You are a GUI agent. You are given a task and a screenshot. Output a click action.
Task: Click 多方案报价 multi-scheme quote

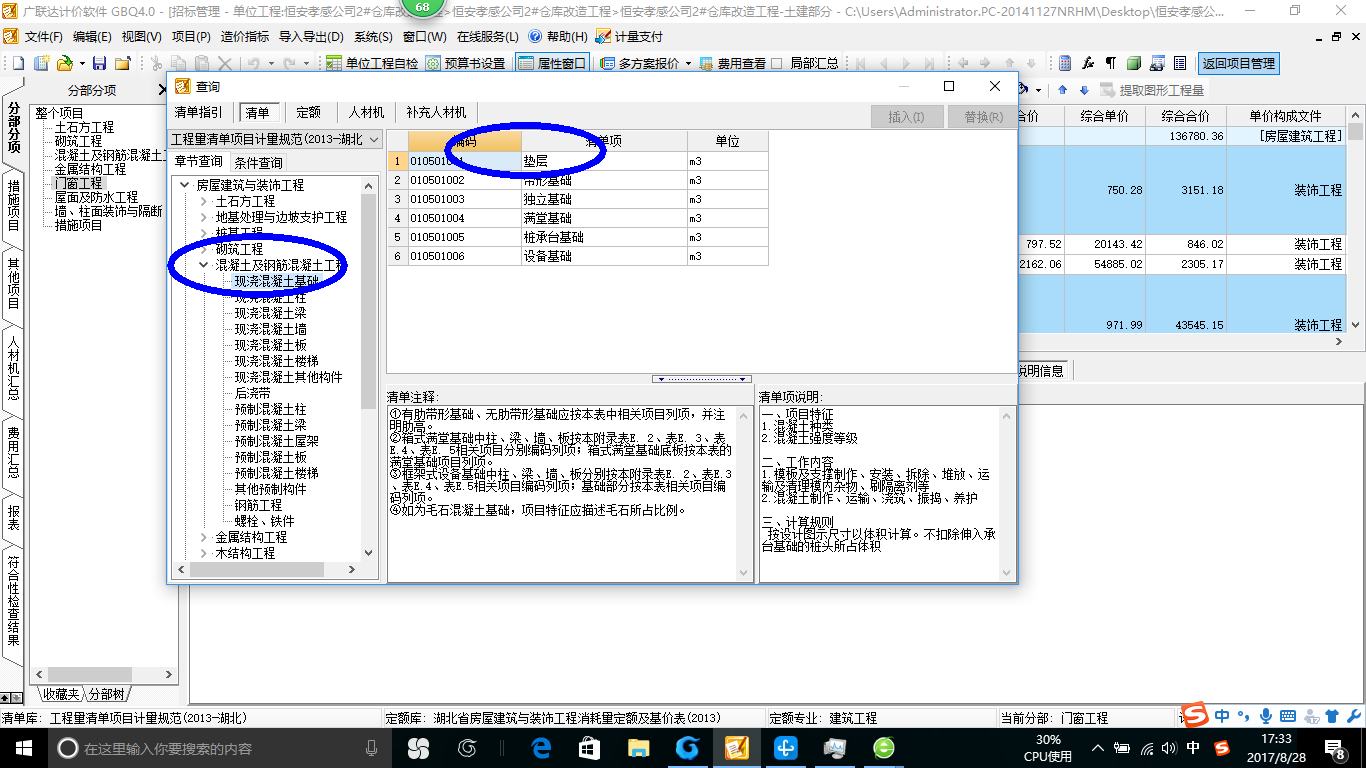click(x=639, y=63)
